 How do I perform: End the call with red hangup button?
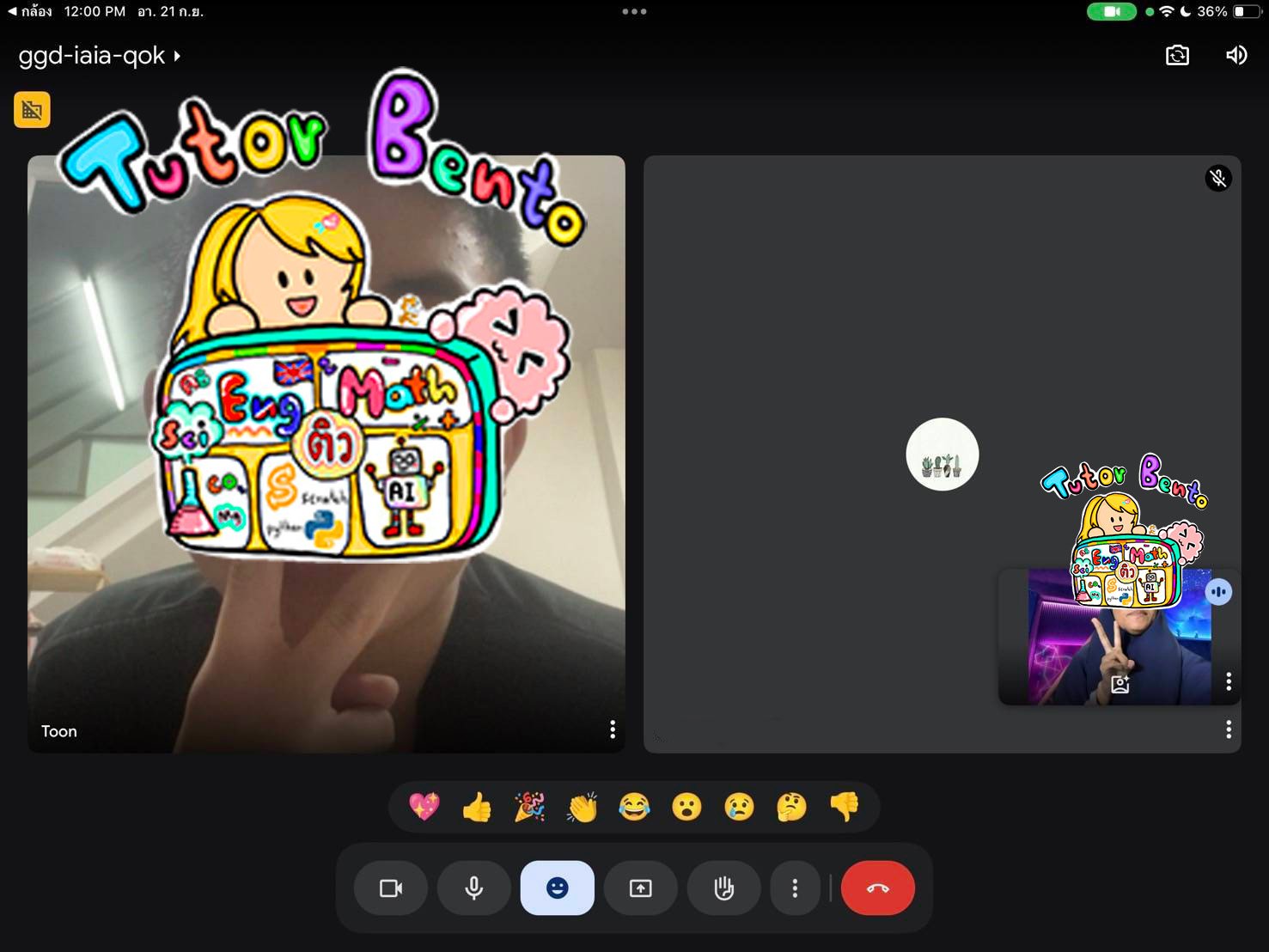[x=877, y=888]
